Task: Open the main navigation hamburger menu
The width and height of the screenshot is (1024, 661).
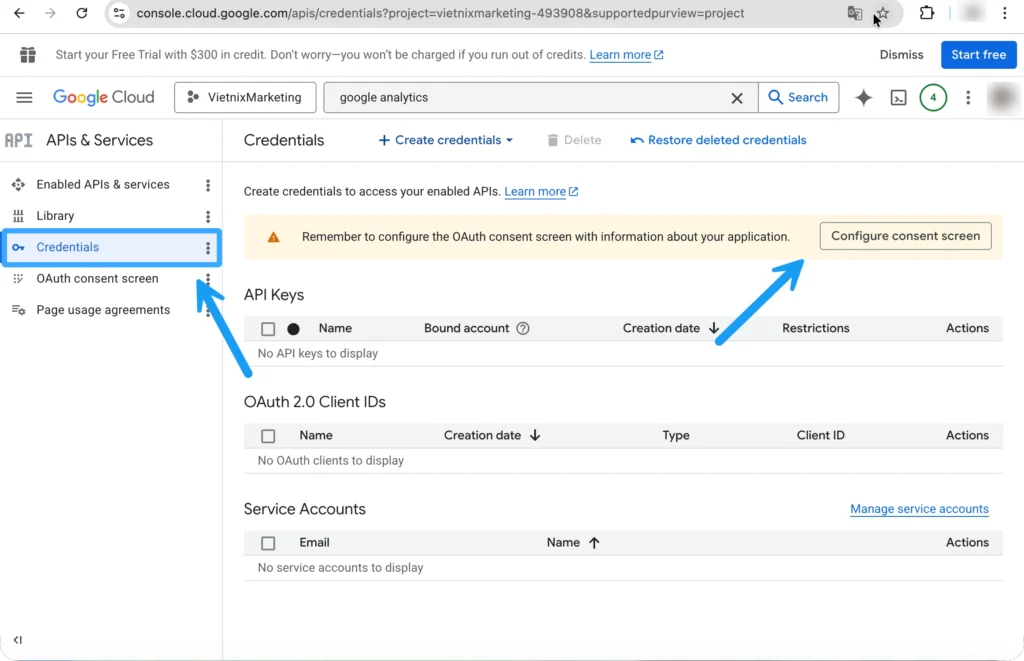Action: 25,98
